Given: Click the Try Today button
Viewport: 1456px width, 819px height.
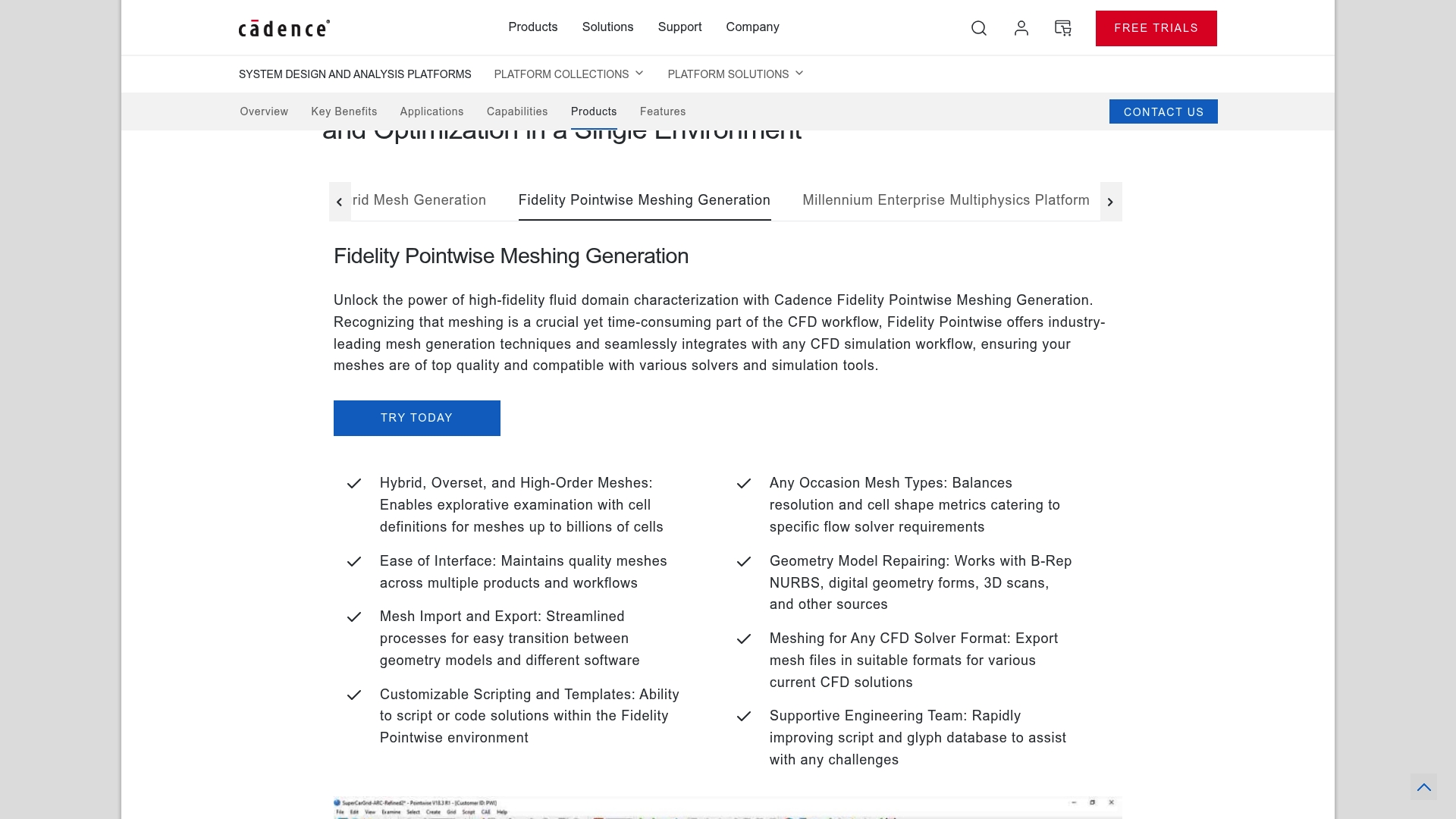Looking at the screenshot, I should (x=417, y=418).
